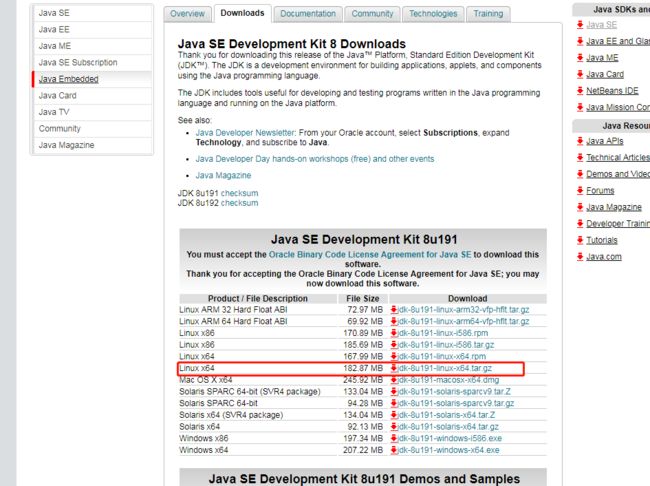This screenshot has height=486, width=650.
Task: Select Java EE in left sidebar
Action: point(92,29)
